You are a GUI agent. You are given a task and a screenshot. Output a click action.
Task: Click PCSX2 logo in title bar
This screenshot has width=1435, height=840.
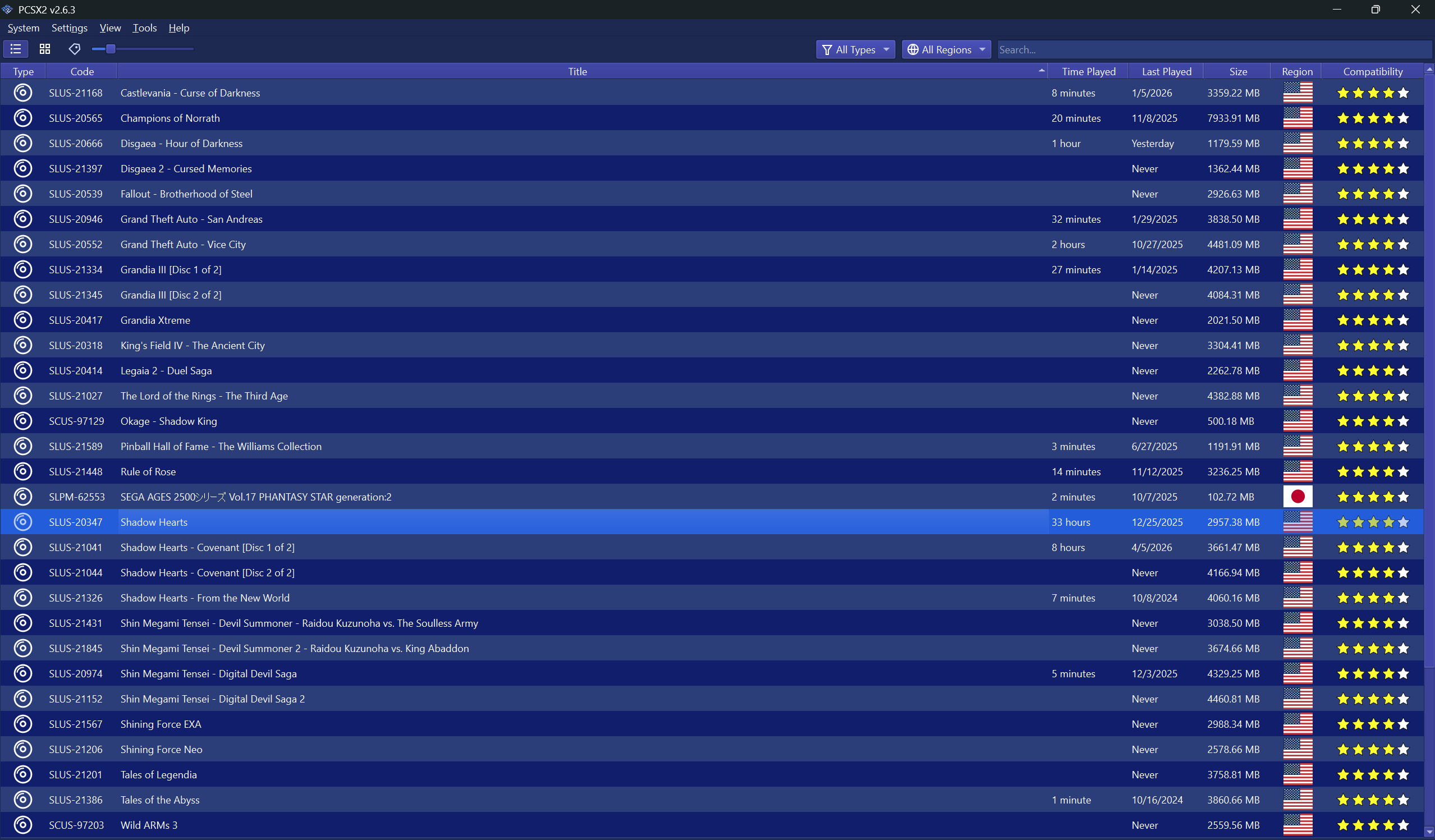(7, 9)
